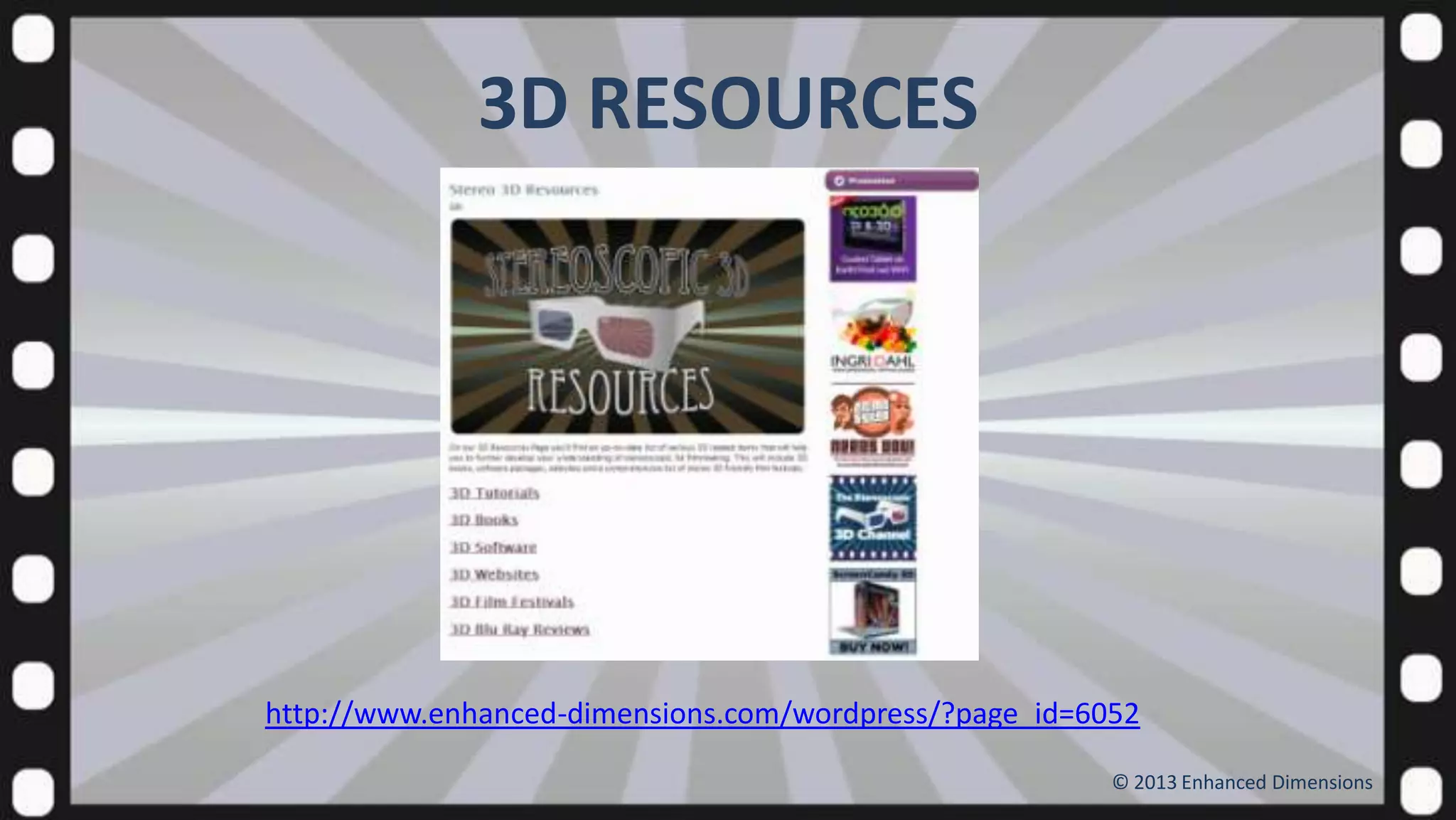Viewport: 1456px width, 820px height.
Task: Click the © 2013 Enhanced Dimensions text
Action: pos(1242,782)
